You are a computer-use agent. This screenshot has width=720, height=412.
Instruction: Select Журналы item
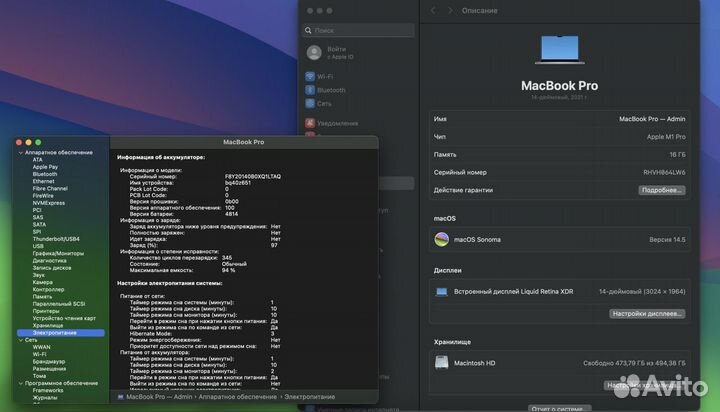pyautogui.click(x=45, y=398)
